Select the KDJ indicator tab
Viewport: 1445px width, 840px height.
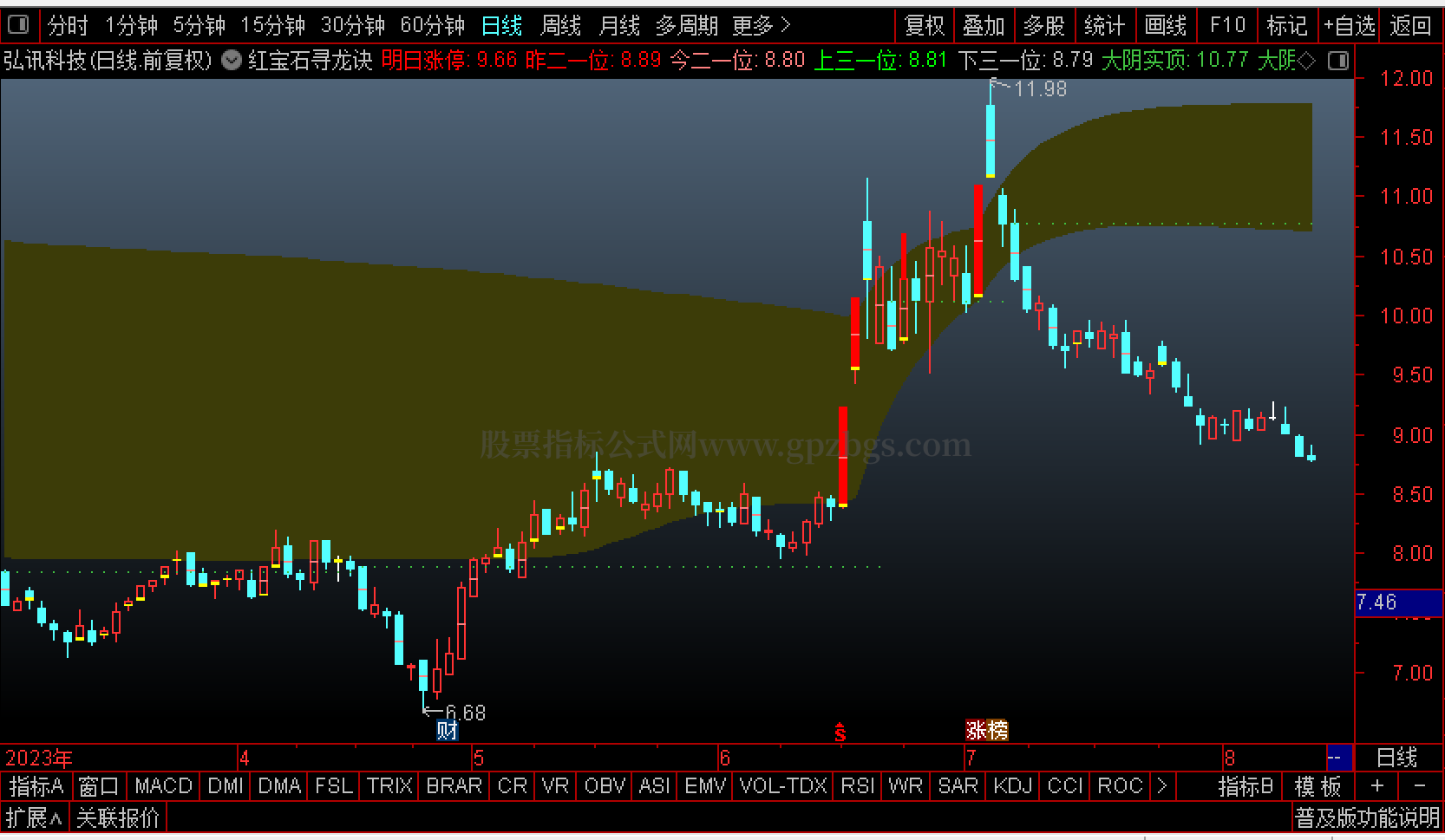pyautogui.click(x=1012, y=786)
